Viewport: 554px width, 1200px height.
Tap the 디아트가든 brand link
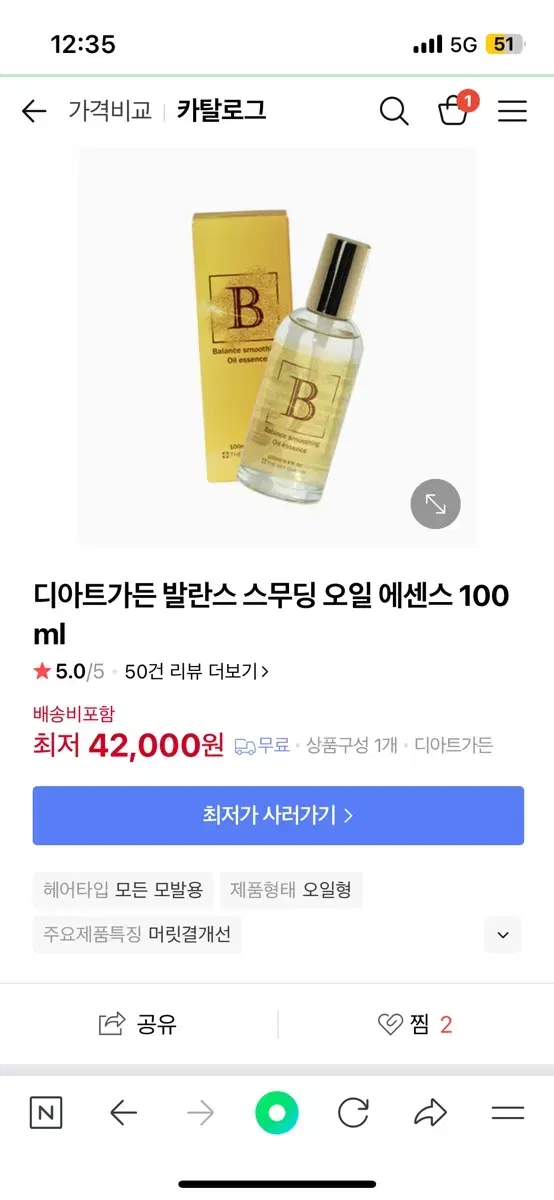(454, 745)
